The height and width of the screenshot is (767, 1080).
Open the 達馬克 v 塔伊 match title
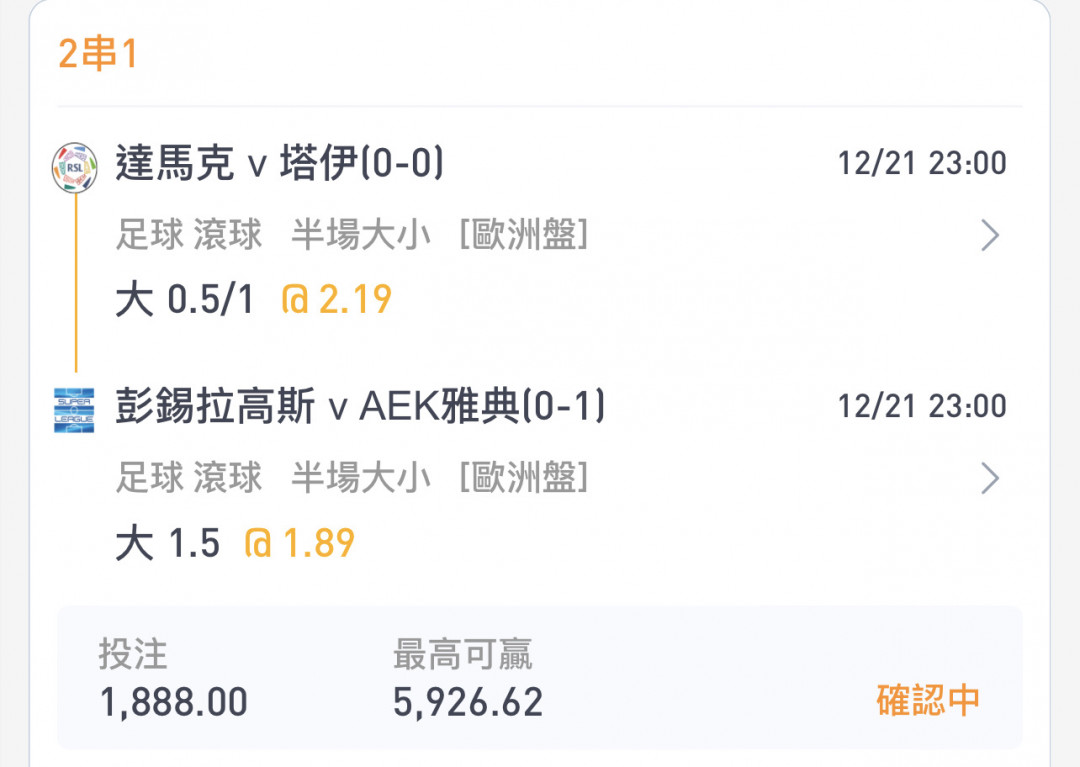[280, 162]
